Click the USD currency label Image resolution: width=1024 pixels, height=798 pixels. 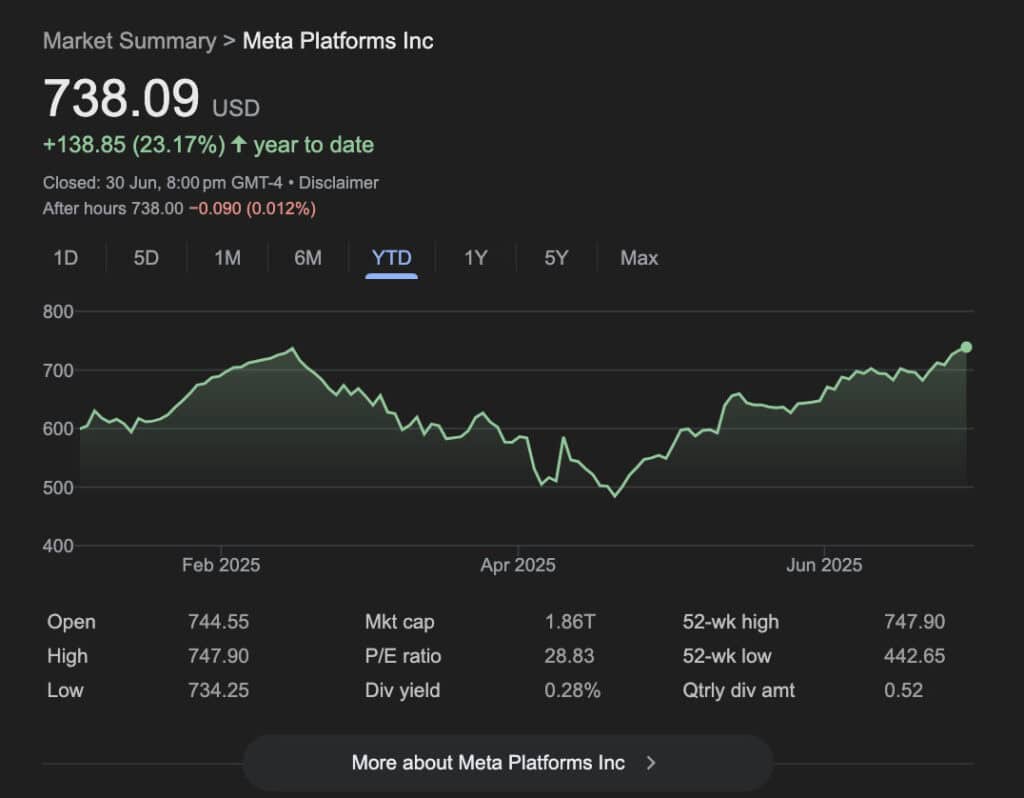[x=236, y=108]
